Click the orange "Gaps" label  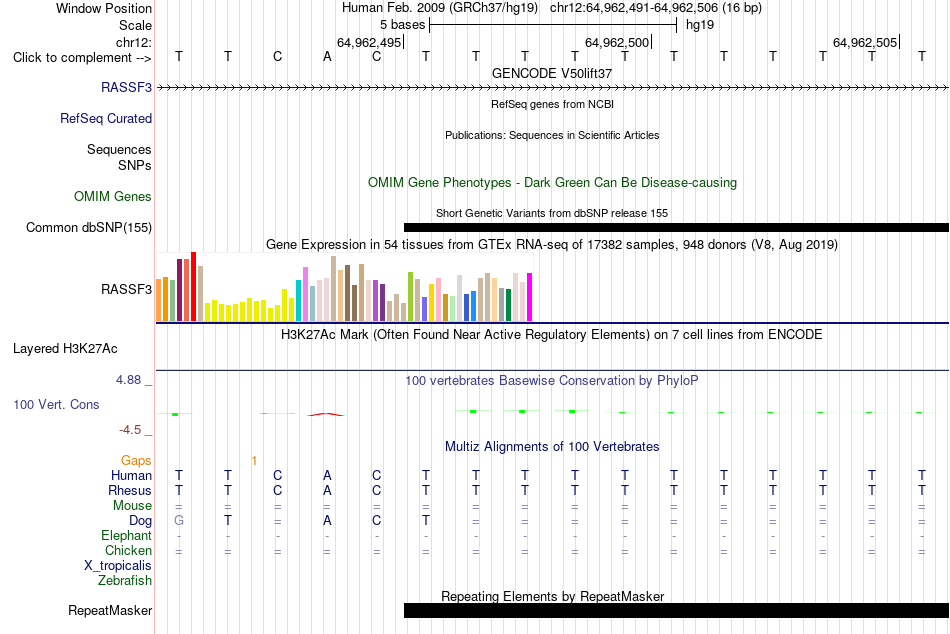136,461
